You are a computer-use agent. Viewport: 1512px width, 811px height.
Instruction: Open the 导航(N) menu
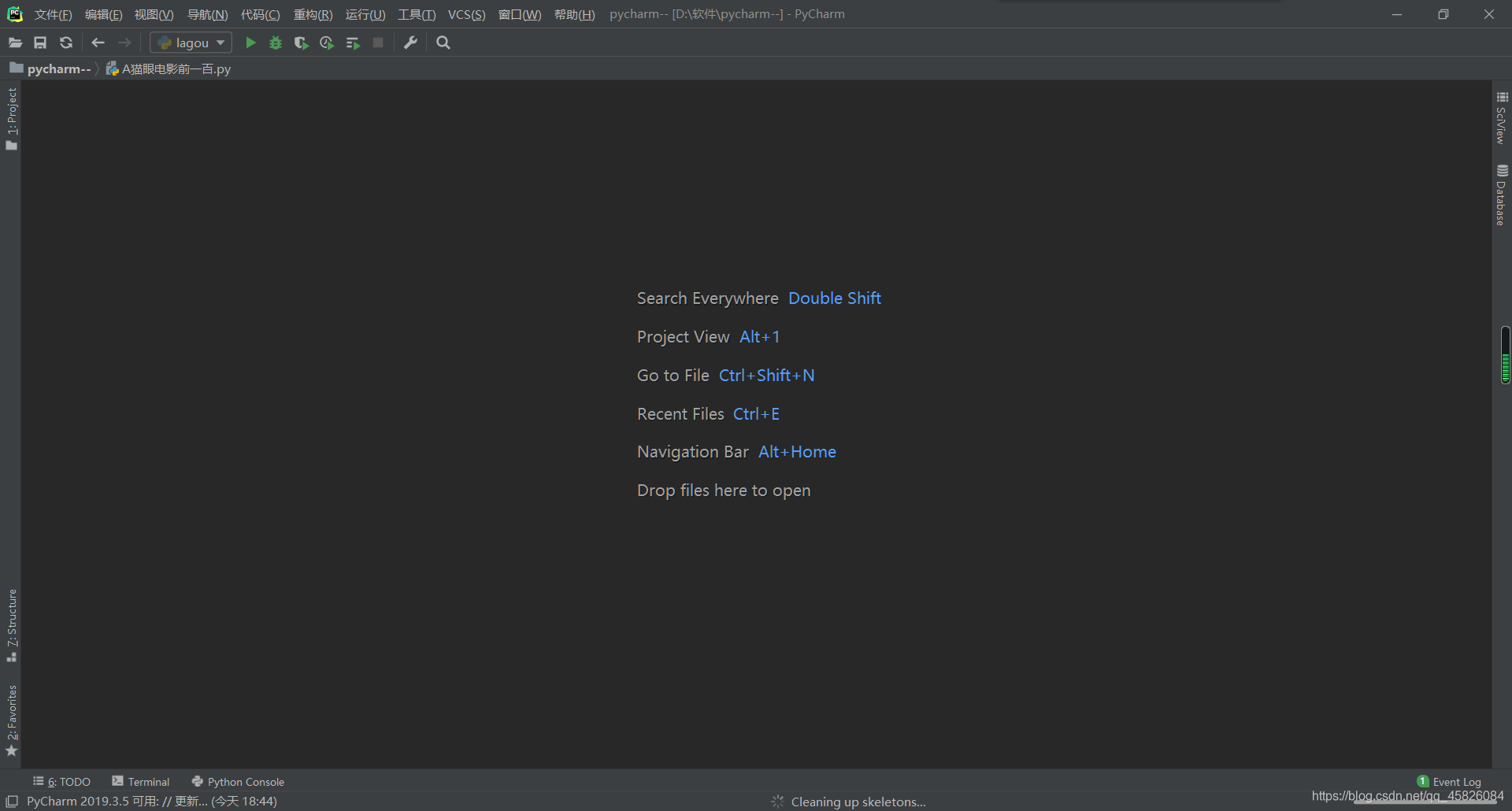click(x=208, y=14)
